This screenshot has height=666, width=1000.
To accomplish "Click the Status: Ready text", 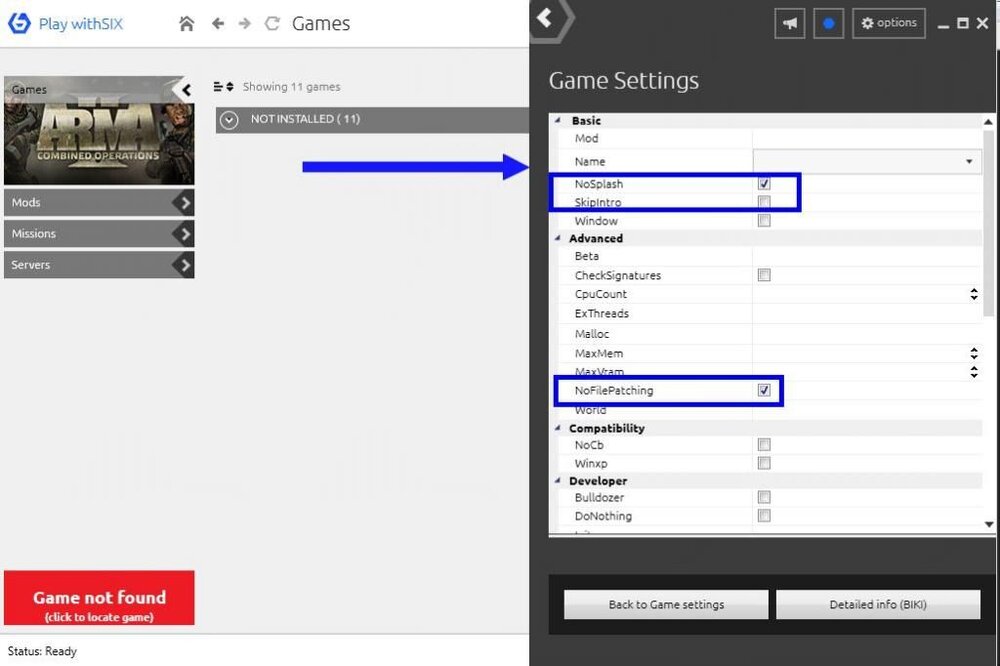I will click(x=42, y=651).
